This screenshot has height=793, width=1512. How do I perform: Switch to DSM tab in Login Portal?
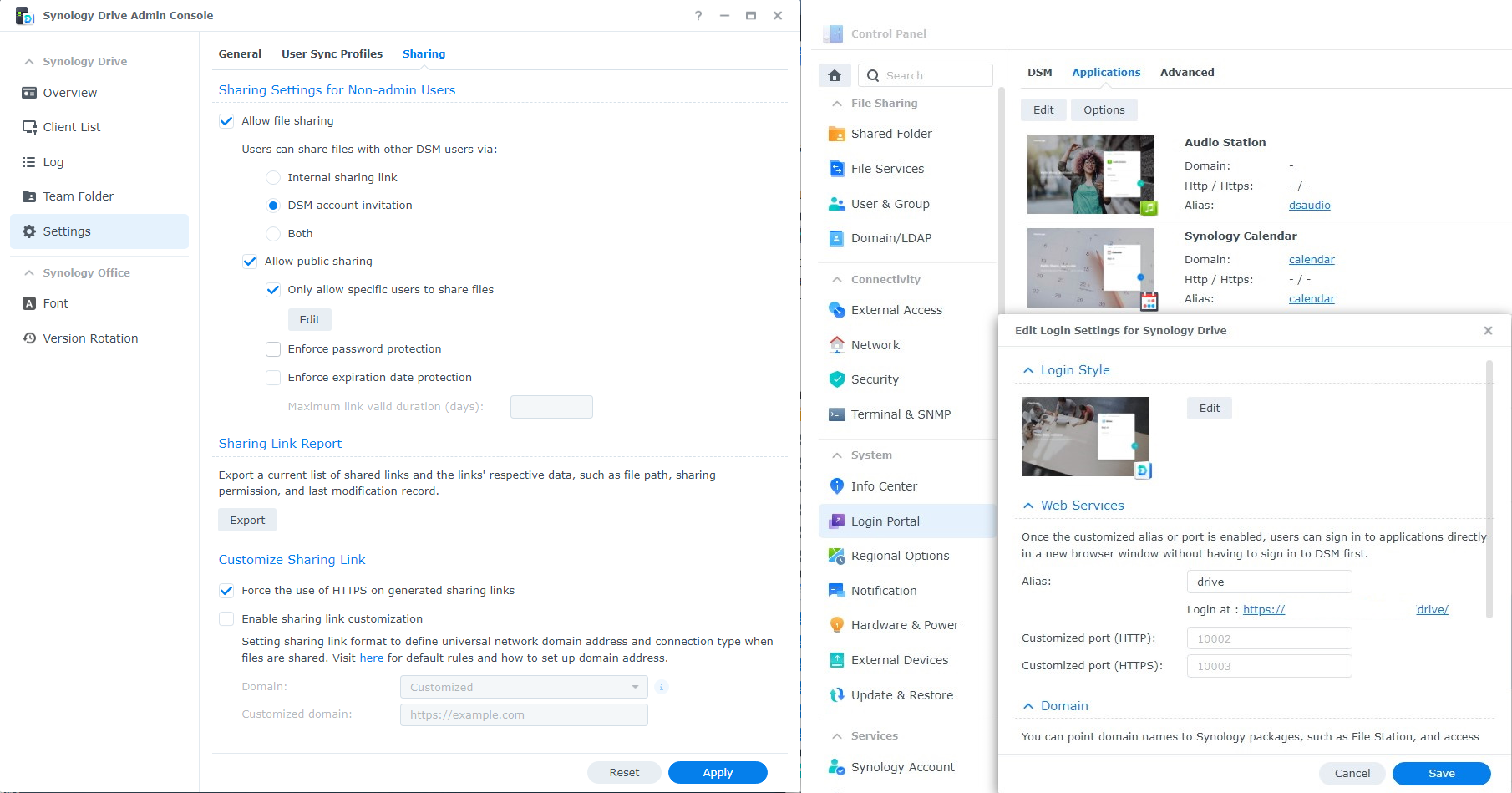click(1039, 73)
